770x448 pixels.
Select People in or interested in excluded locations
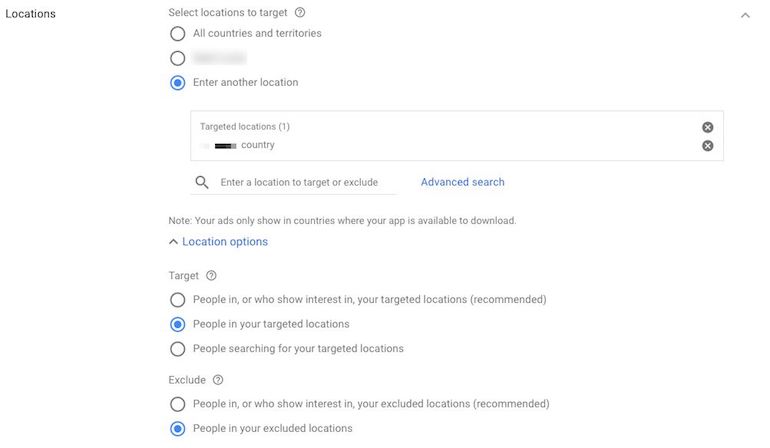pyautogui.click(x=177, y=404)
